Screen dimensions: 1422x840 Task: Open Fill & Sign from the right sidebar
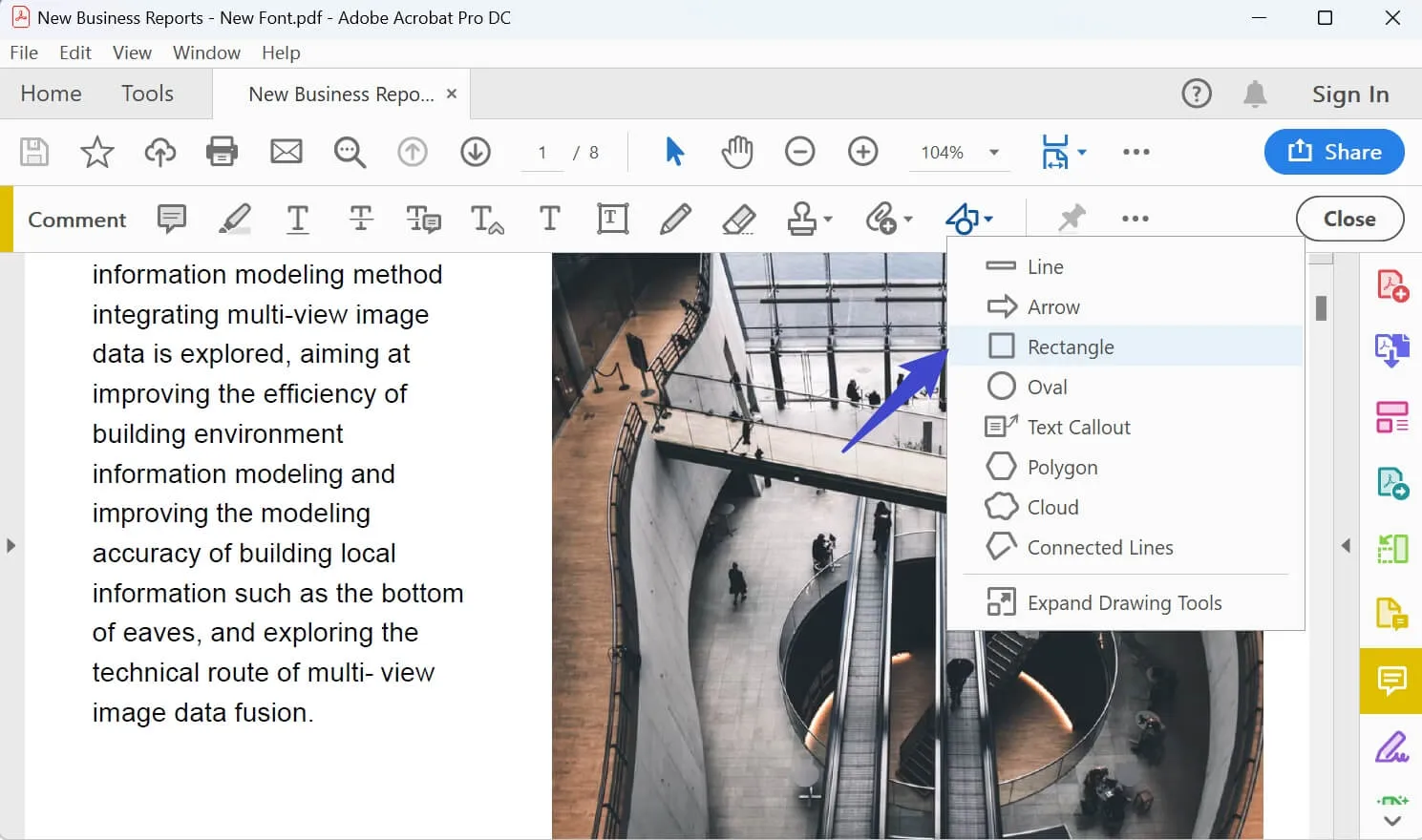tap(1392, 745)
